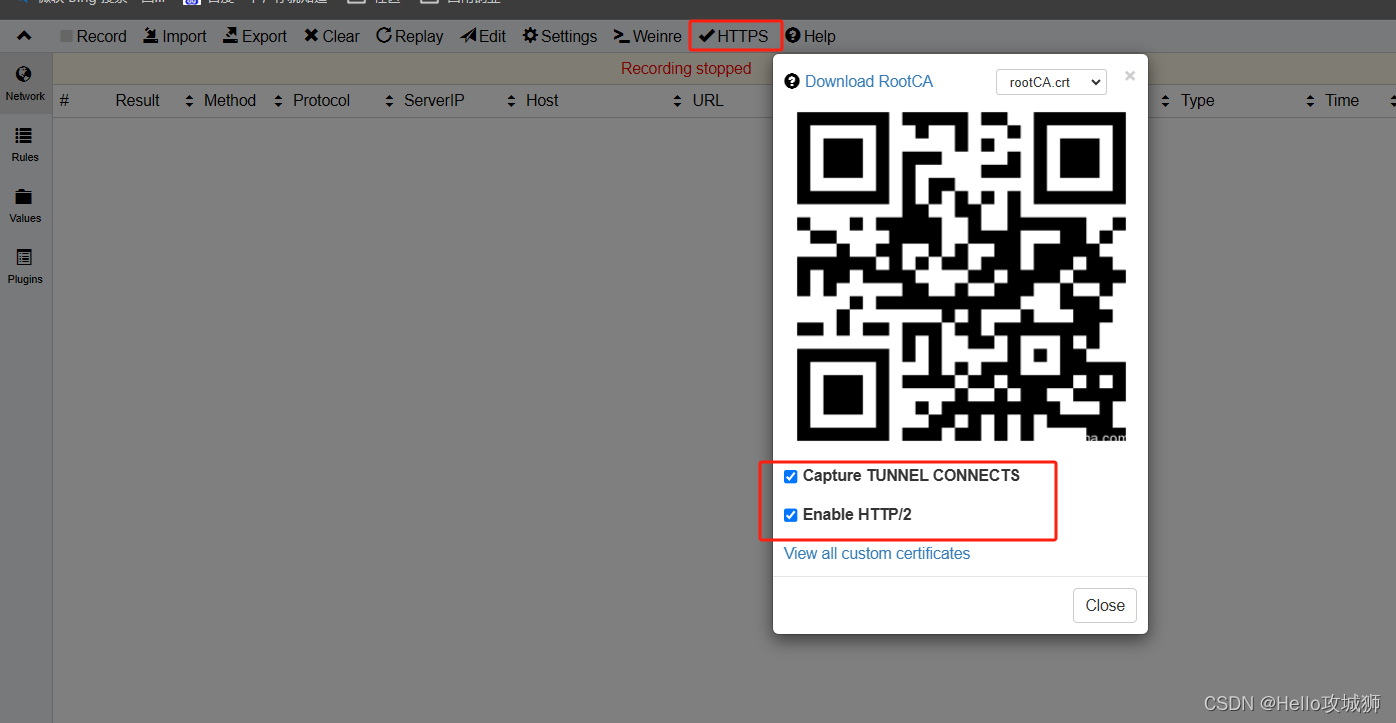Open the Import option
1396x723 pixels.
174,36
